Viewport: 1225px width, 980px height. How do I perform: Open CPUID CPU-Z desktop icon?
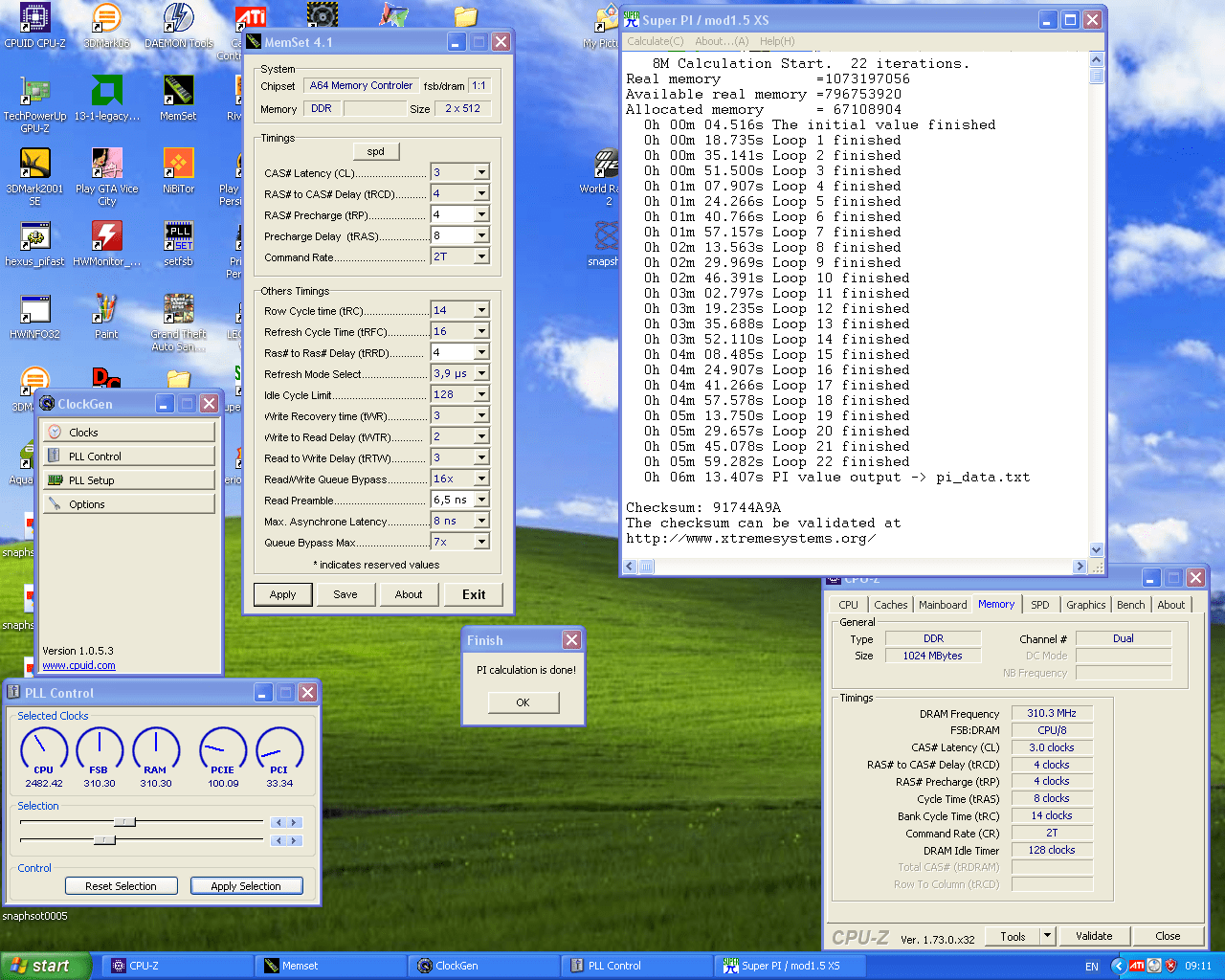[34, 26]
